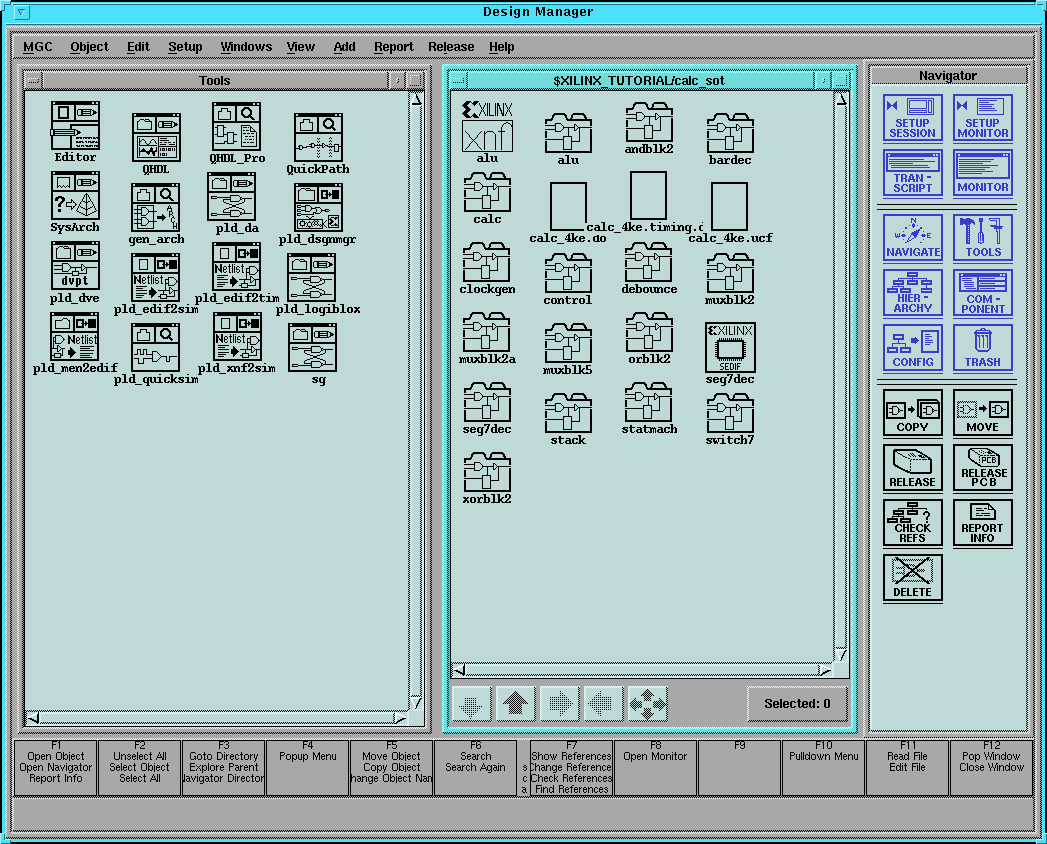Launch the pld_quicksim tool
1047x844 pixels.
156,348
